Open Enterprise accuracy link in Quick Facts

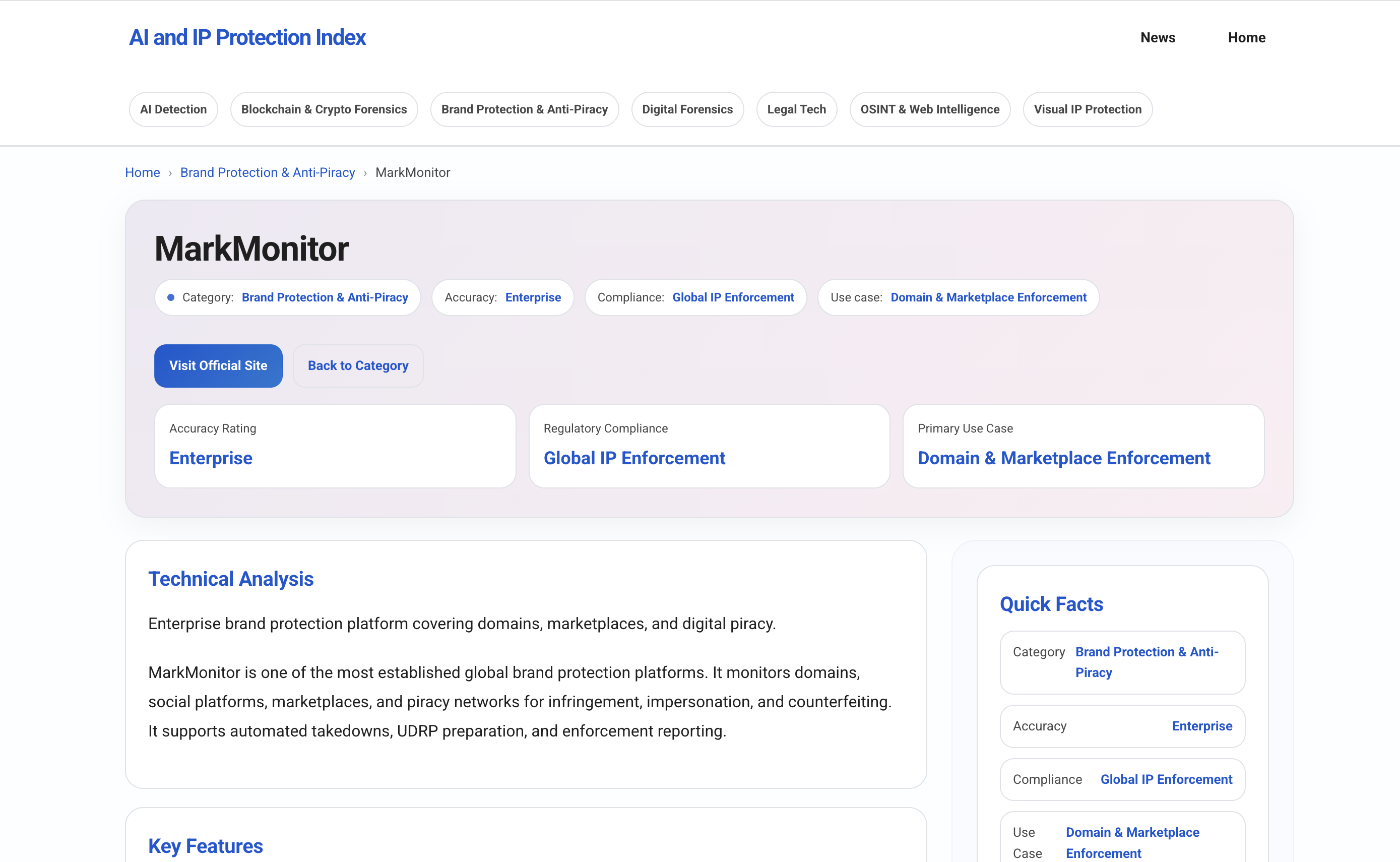pos(1202,726)
